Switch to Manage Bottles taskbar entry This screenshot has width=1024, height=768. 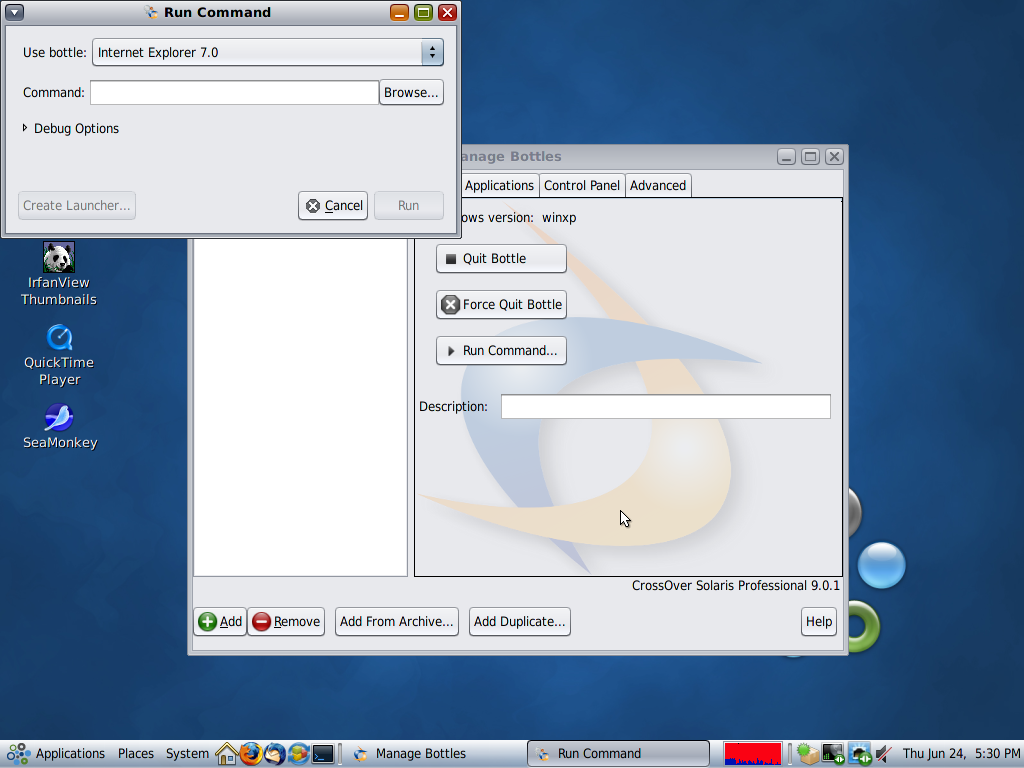point(434,754)
